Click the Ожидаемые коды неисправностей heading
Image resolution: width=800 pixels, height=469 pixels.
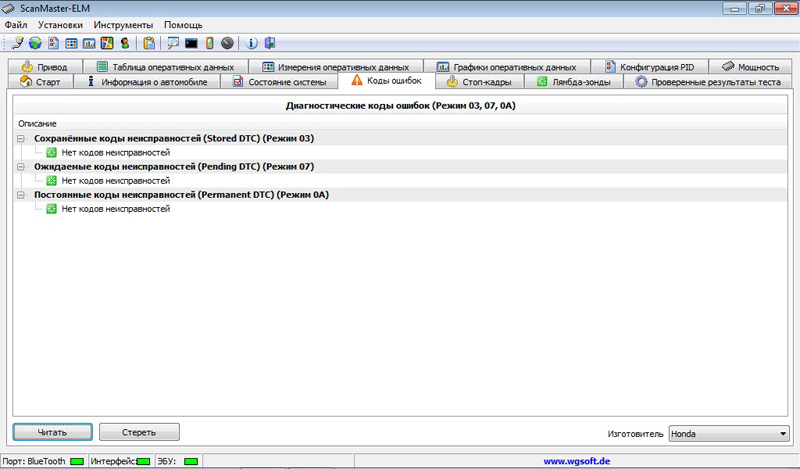(x=174, y=166)
